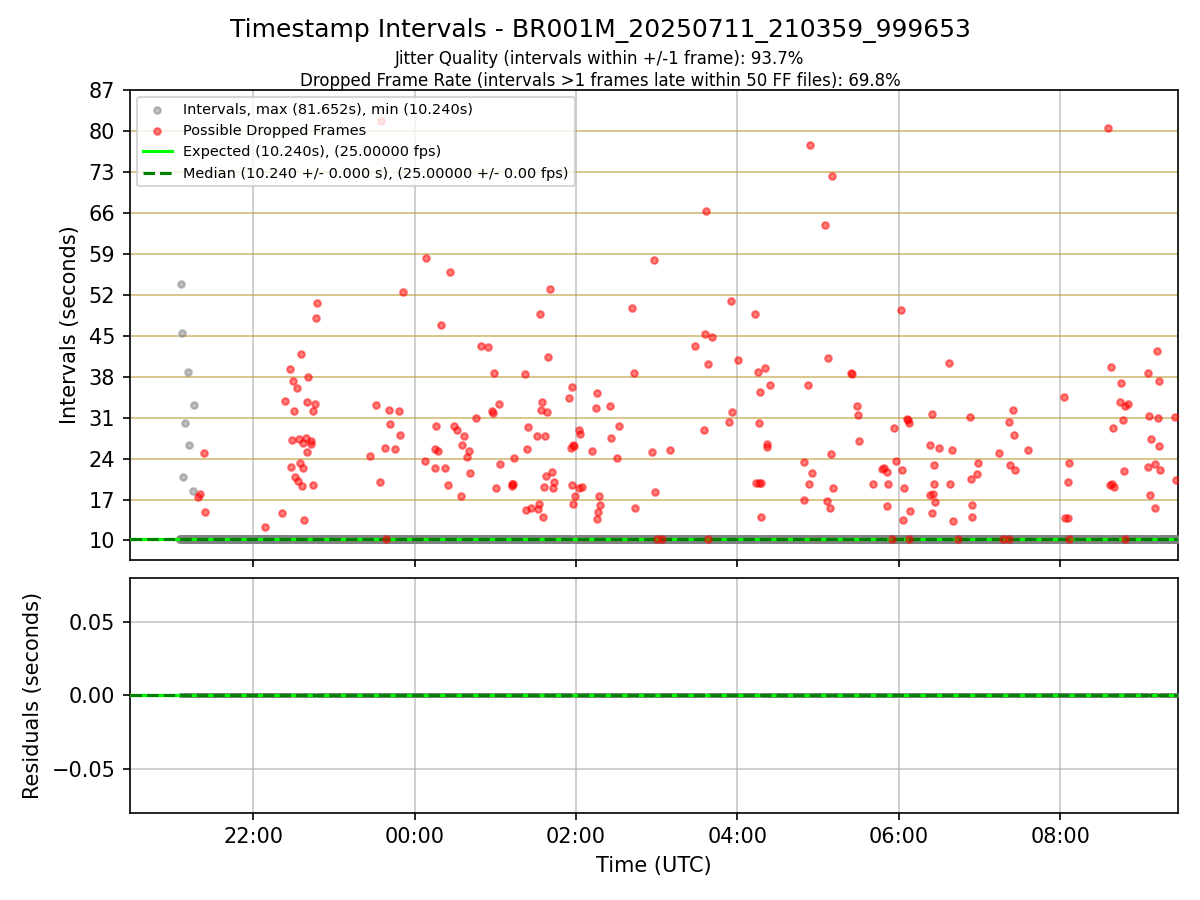Click the red point at 66 seconds near 03:40
The height and width of the screenshot is (900, 1200).
click(x=706, y=211)
